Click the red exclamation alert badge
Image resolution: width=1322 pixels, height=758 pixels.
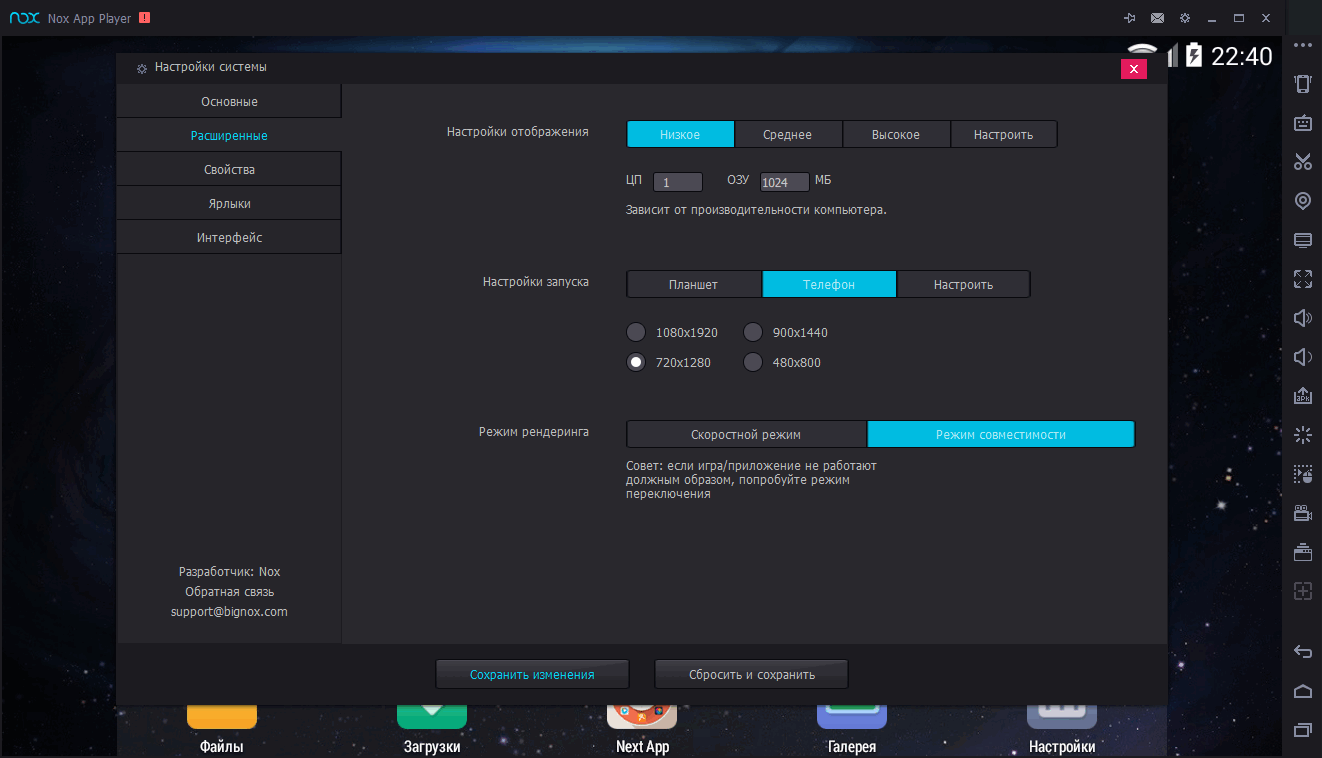[x=145, y=18]
